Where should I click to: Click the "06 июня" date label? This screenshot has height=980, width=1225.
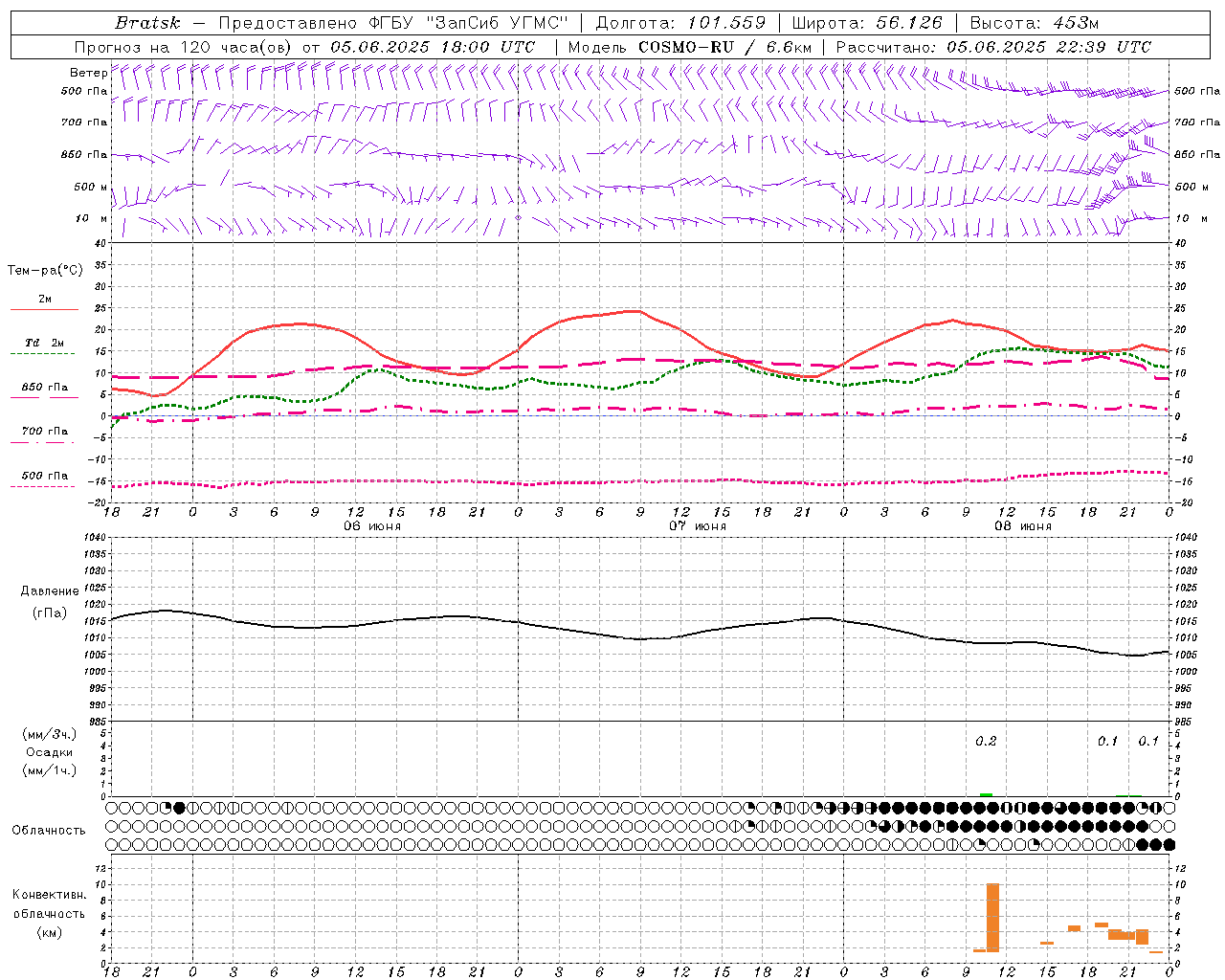pos(372,526)
